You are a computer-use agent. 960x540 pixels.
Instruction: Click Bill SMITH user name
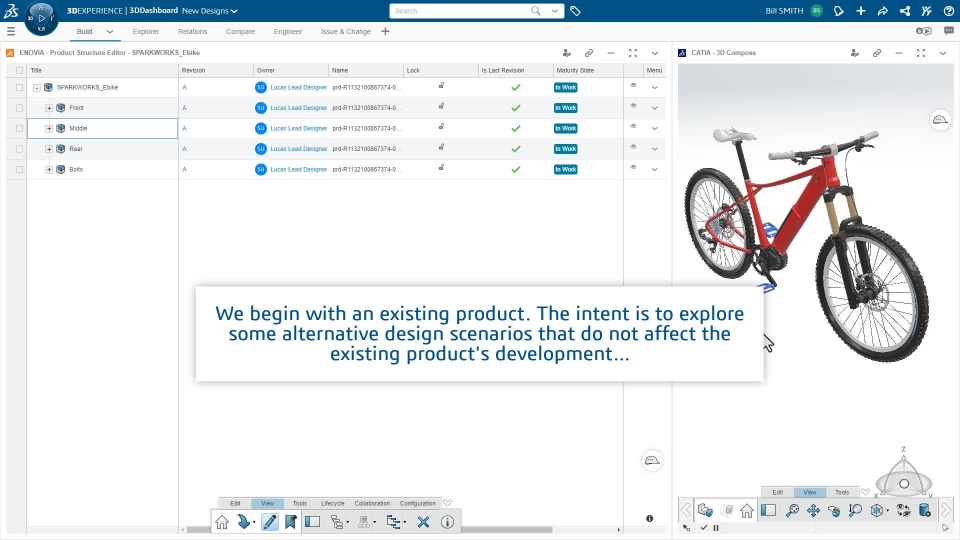pyautogui.click(x=784, y=11)
